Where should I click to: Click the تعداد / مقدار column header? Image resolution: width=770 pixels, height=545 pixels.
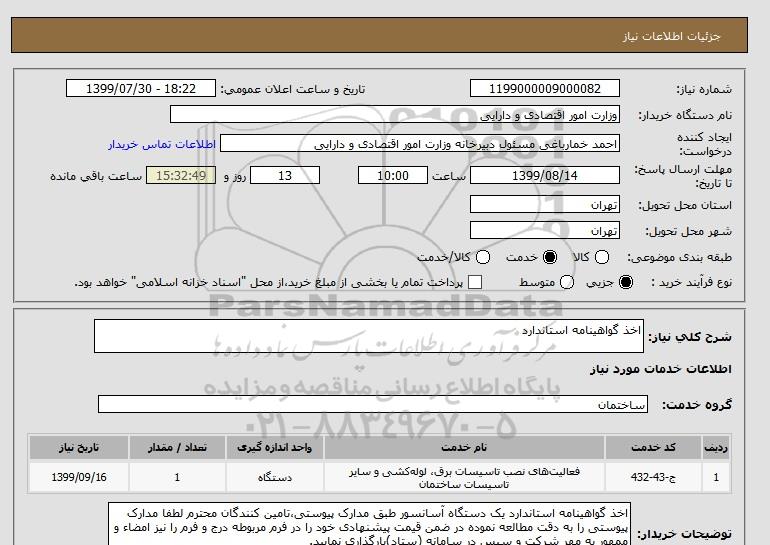click(177, 447)
